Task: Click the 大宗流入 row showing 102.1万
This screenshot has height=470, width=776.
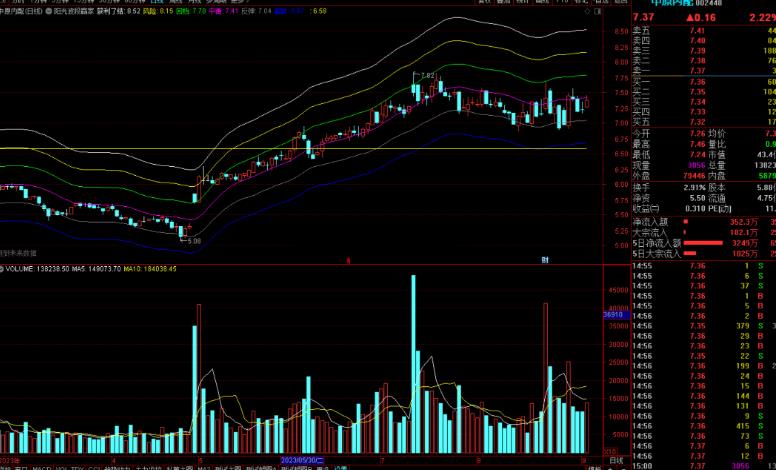Action: click(704, 233)
